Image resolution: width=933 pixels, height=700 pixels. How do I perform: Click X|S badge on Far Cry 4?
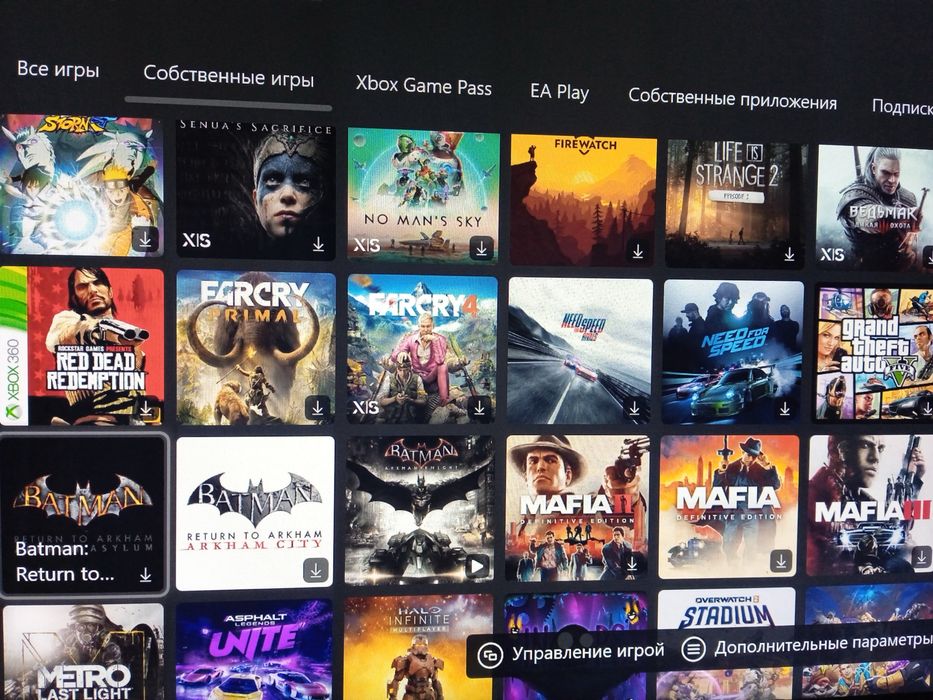[365, 407]
